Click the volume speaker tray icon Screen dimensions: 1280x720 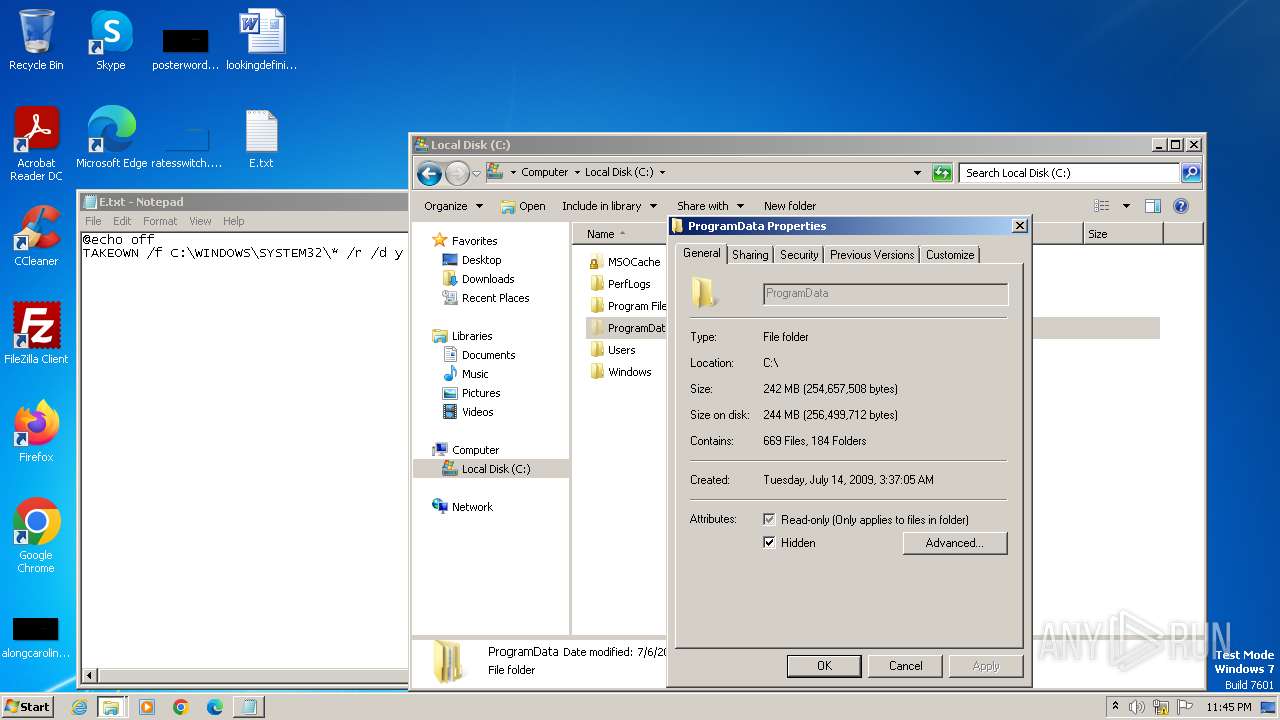[x=1137, y=707]
